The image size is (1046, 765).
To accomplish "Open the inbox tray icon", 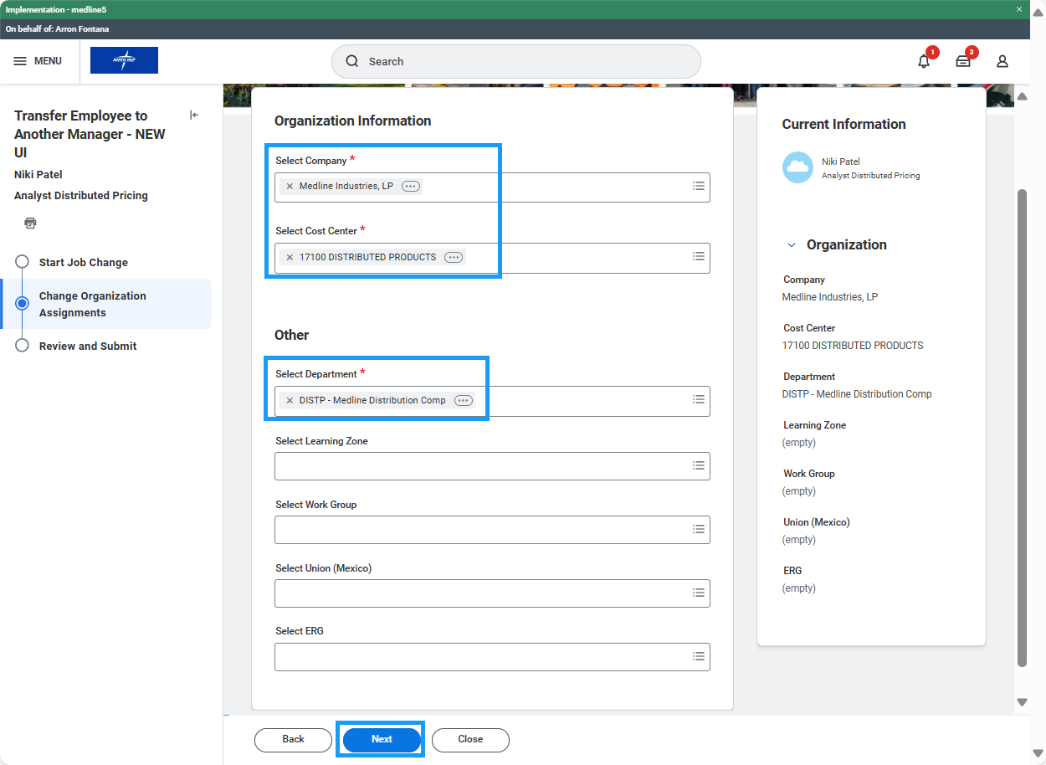I will [963, 61].
